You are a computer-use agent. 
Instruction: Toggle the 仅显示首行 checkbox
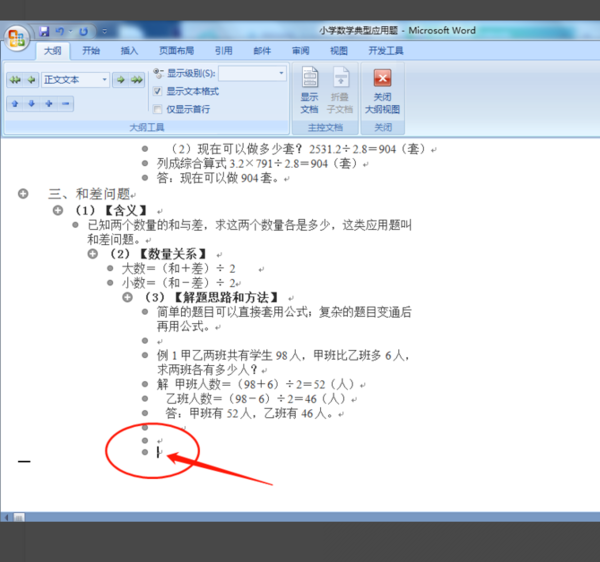click(x=157, y=109)
